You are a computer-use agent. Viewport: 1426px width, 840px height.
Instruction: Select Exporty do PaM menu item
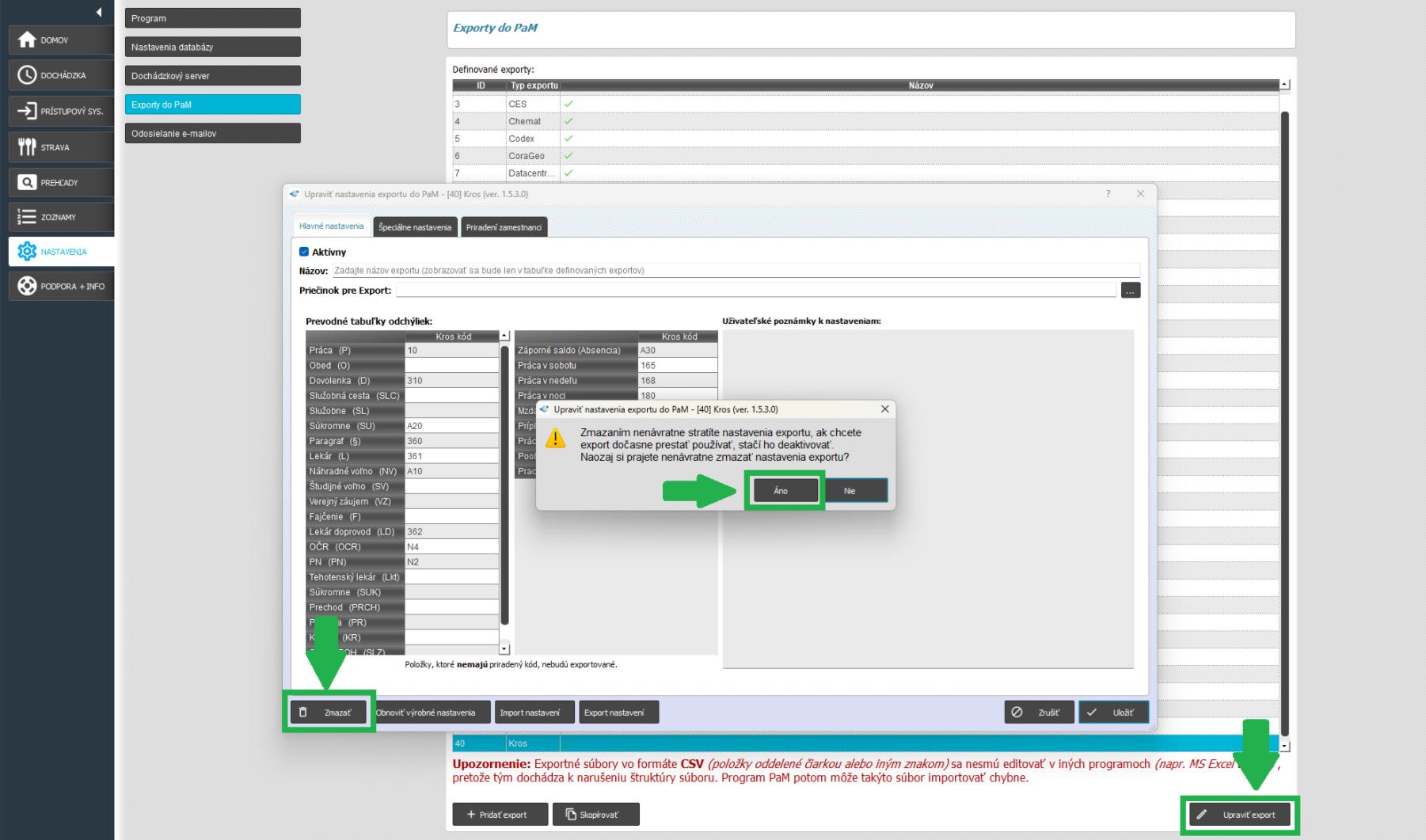(x=212, y=105)
